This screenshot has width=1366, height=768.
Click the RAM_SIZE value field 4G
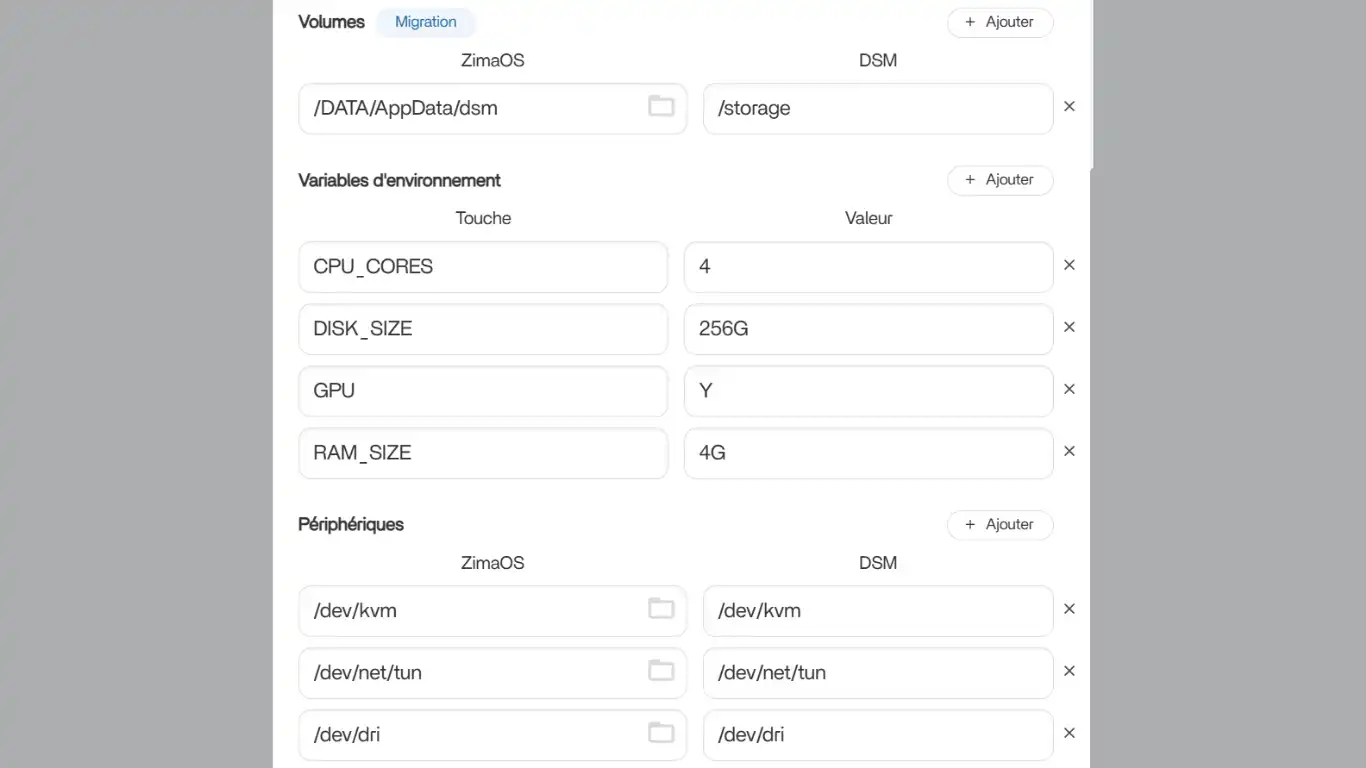tap(867, 453)
